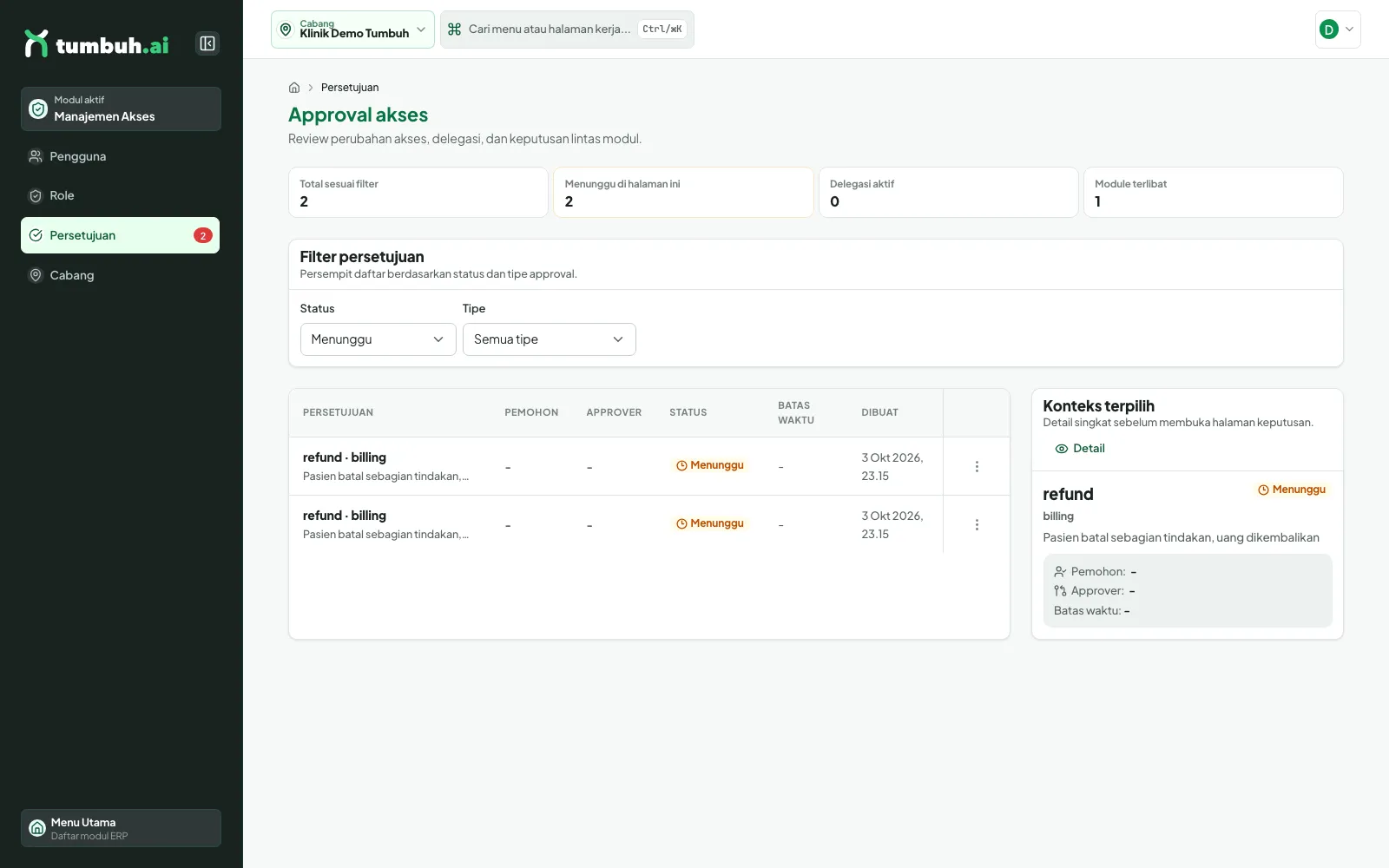Click Menunggu status badge in second row

pos(710,523)
